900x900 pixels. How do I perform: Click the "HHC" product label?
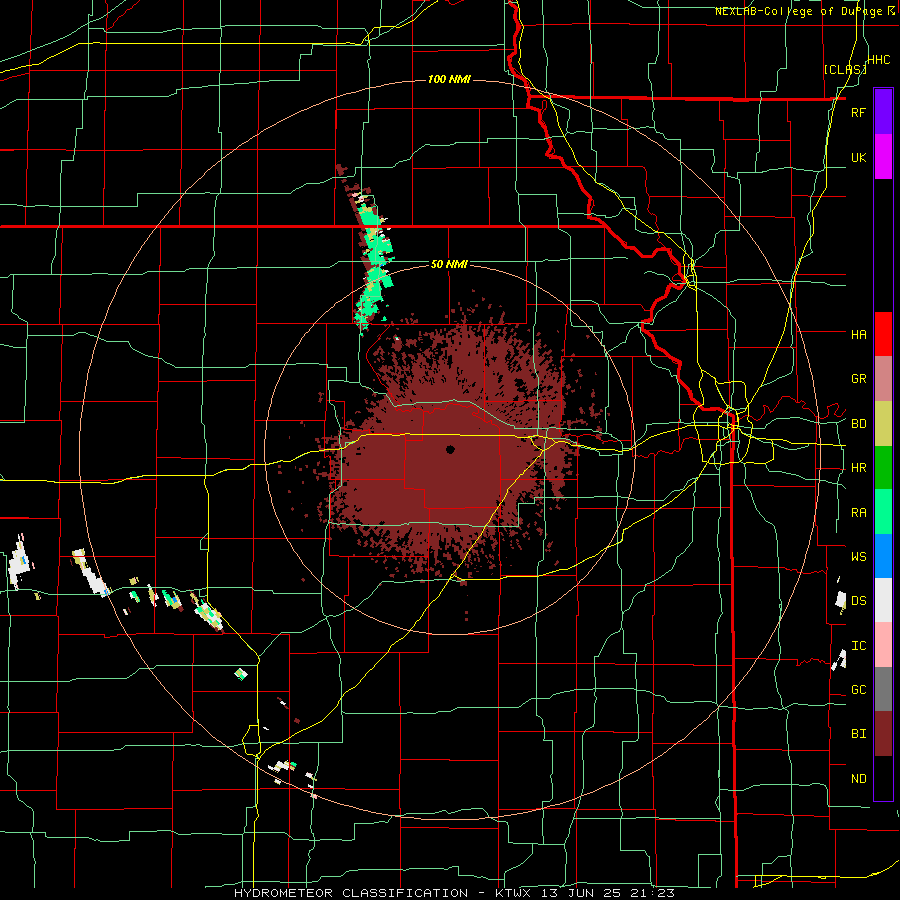tap(879, 60)
